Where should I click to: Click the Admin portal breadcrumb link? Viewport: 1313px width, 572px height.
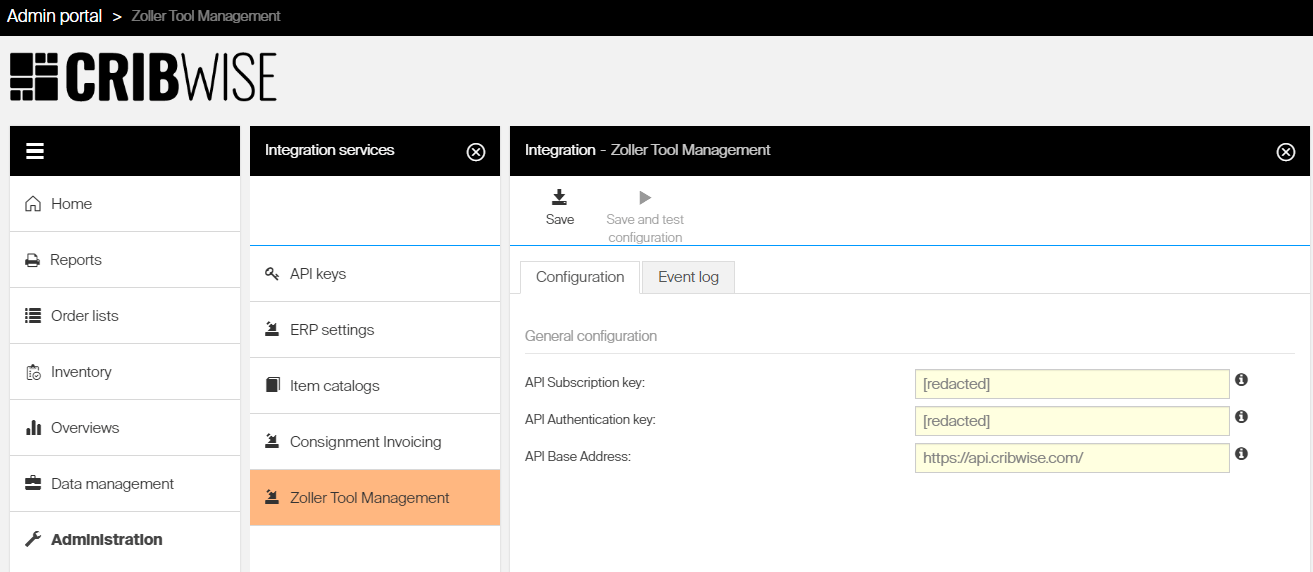coord(54,16)
